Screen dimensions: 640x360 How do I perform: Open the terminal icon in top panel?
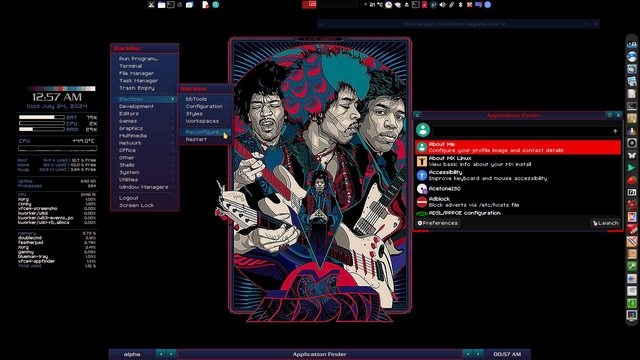171,5
